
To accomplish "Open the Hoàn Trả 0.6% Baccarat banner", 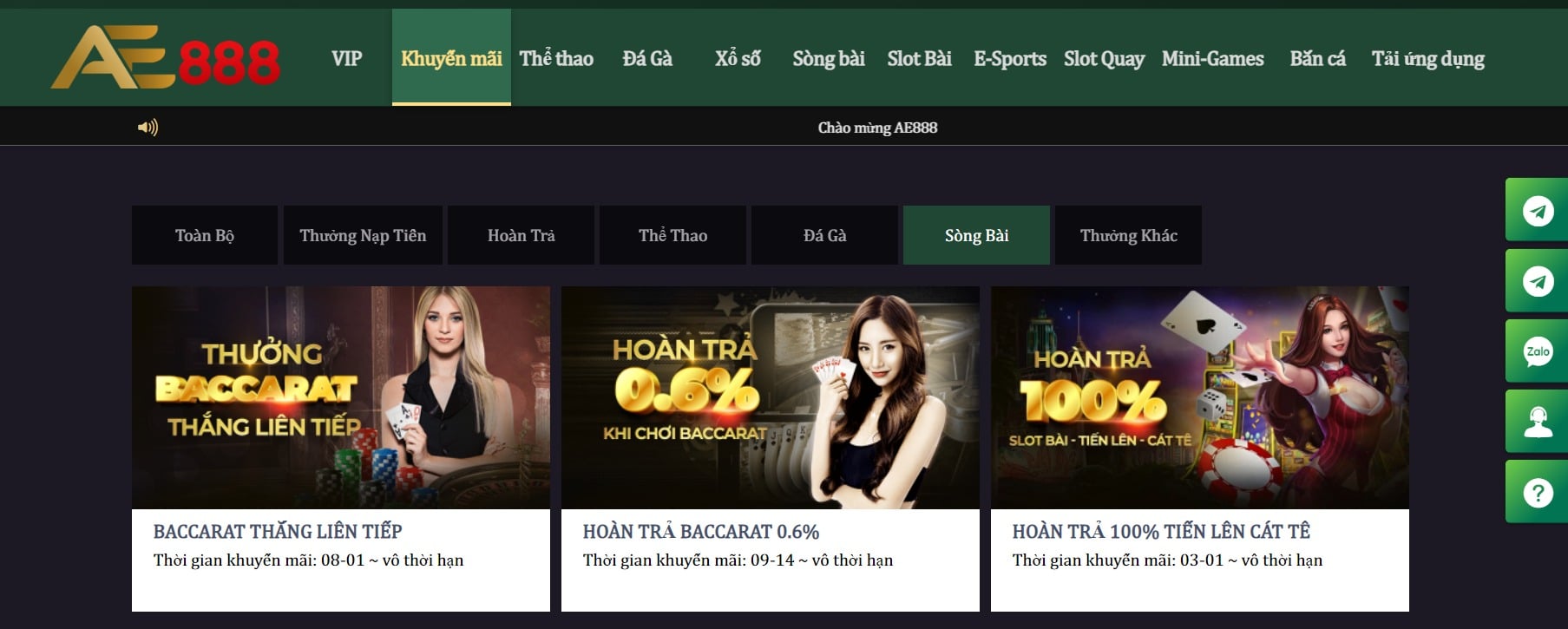I will (x=771, y=397).
